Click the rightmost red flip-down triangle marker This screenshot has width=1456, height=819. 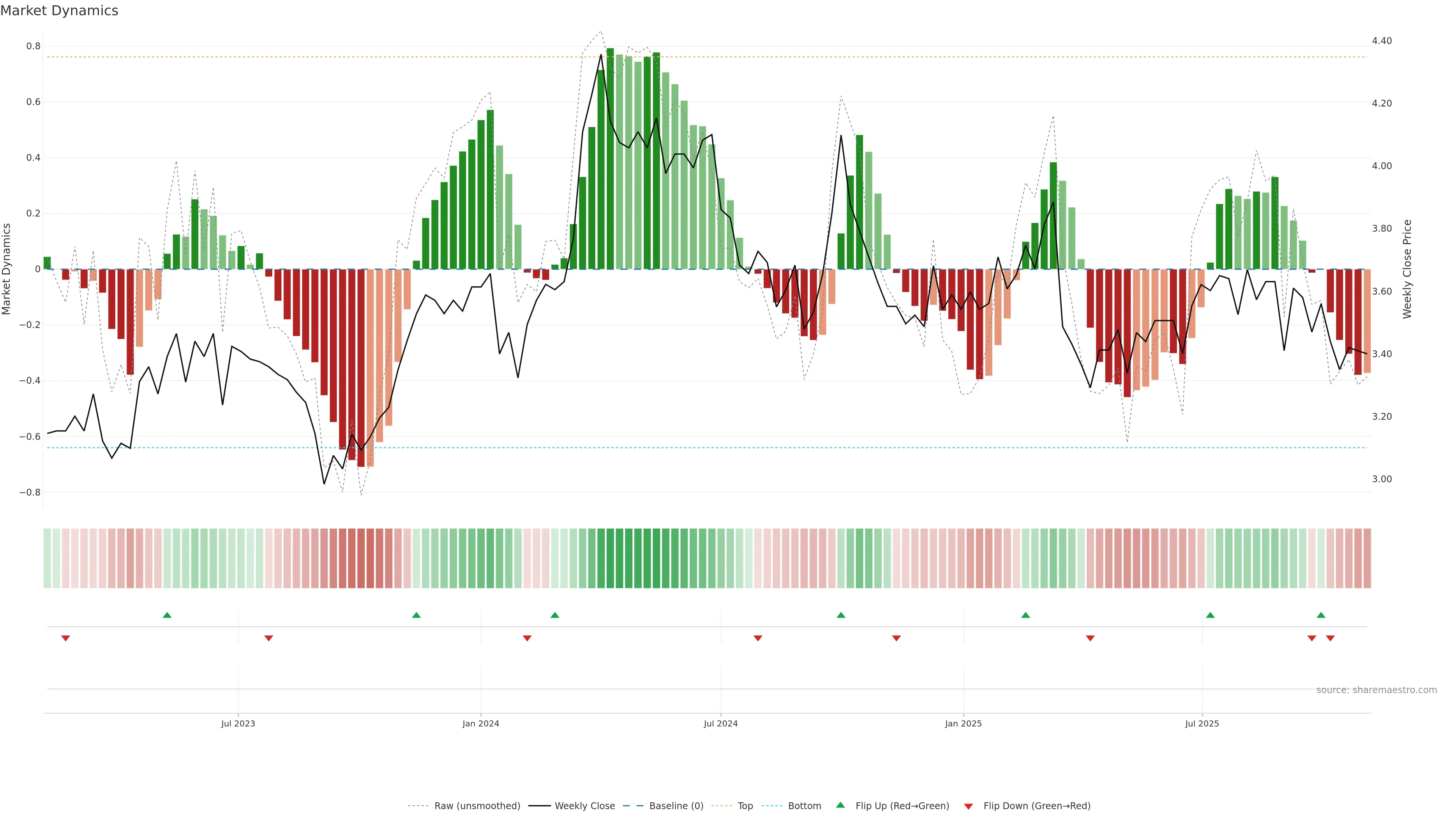click(1330, 638)
